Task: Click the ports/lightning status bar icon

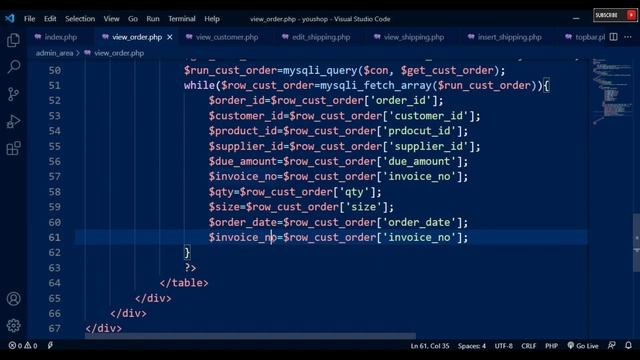Action: click(50, 346)
